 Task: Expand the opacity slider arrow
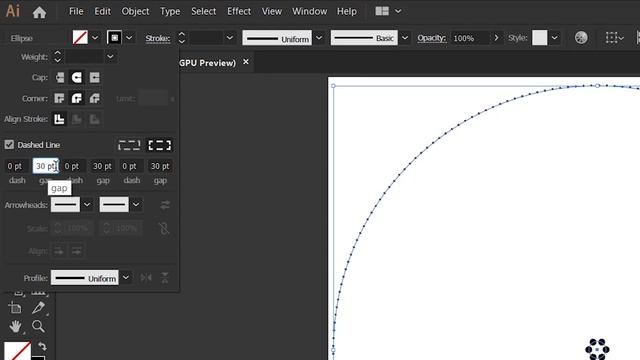(496, 38)
